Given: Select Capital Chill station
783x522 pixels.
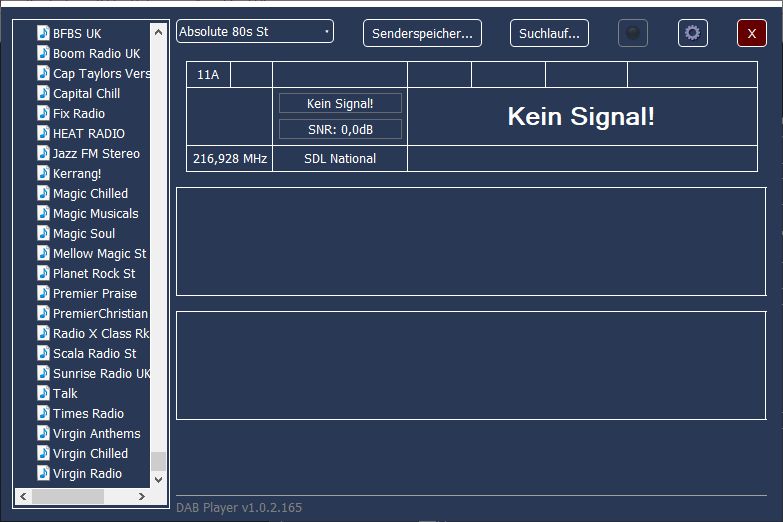Looking at the screenshot, I should (86, 93).
